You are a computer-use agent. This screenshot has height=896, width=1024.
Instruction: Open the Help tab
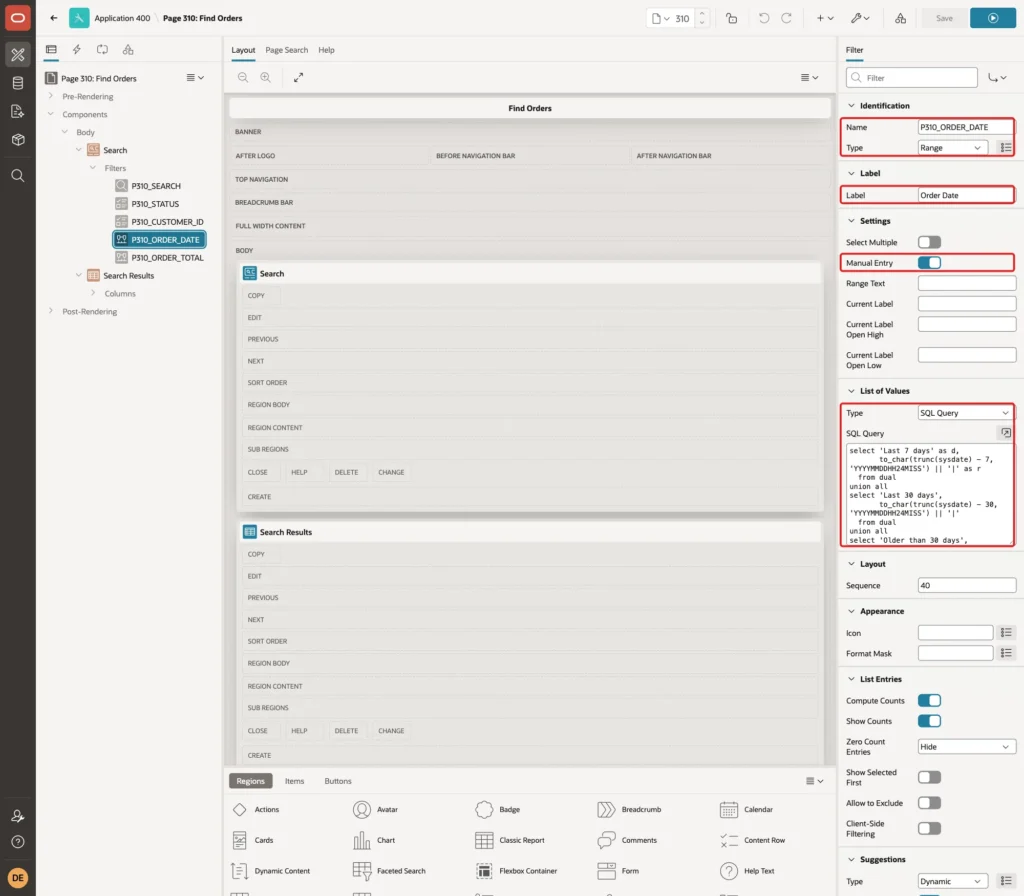point(326,50)
